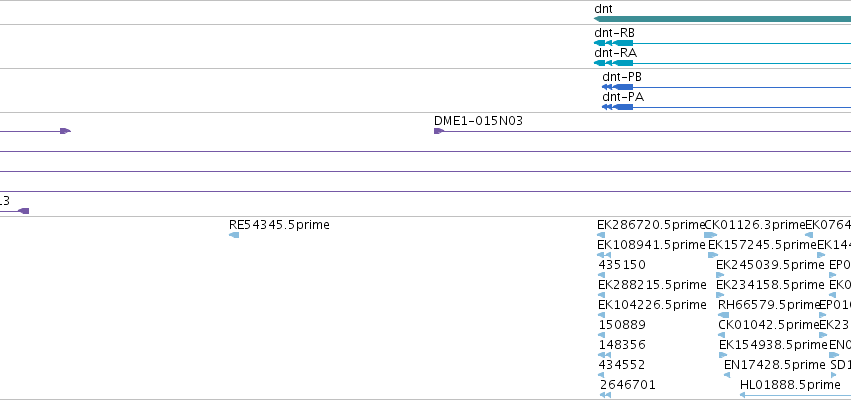851x400 pixels.
Task: Click the EK154938.5prime EST label
Action: (773, 345)
